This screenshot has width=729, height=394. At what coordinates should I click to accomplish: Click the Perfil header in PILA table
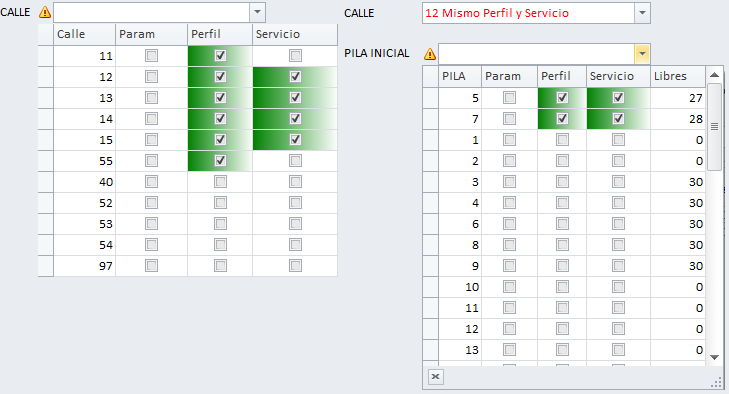tap(562, 76)
